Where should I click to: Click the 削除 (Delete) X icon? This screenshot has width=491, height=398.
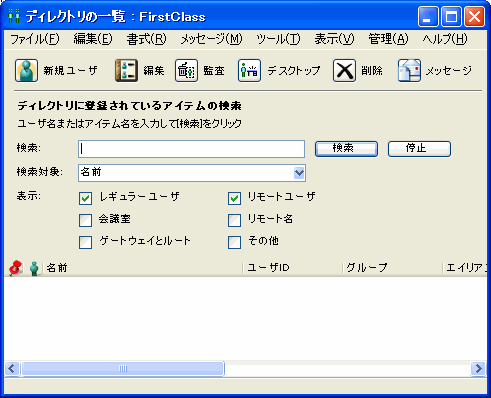point(344,70)
